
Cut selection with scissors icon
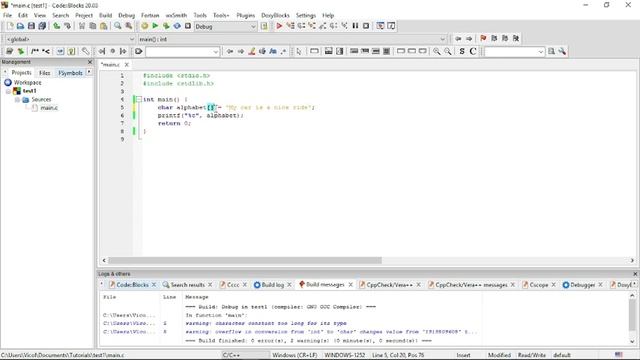(82, 26)
